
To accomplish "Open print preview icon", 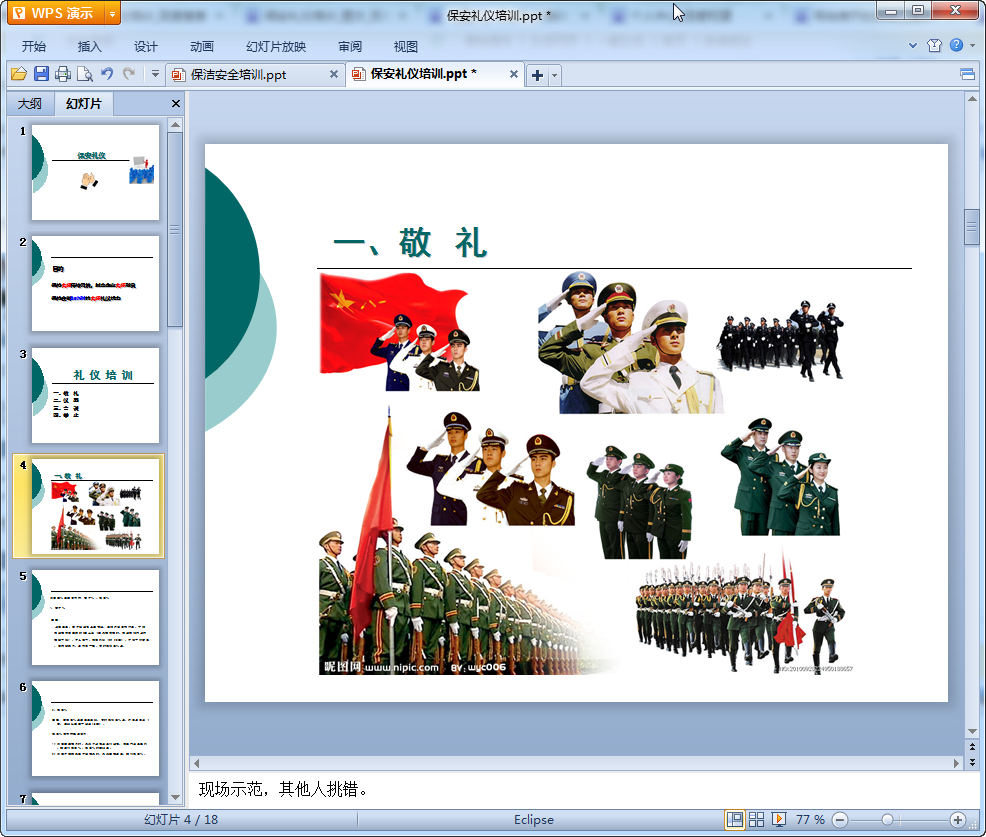I will 85,74.
